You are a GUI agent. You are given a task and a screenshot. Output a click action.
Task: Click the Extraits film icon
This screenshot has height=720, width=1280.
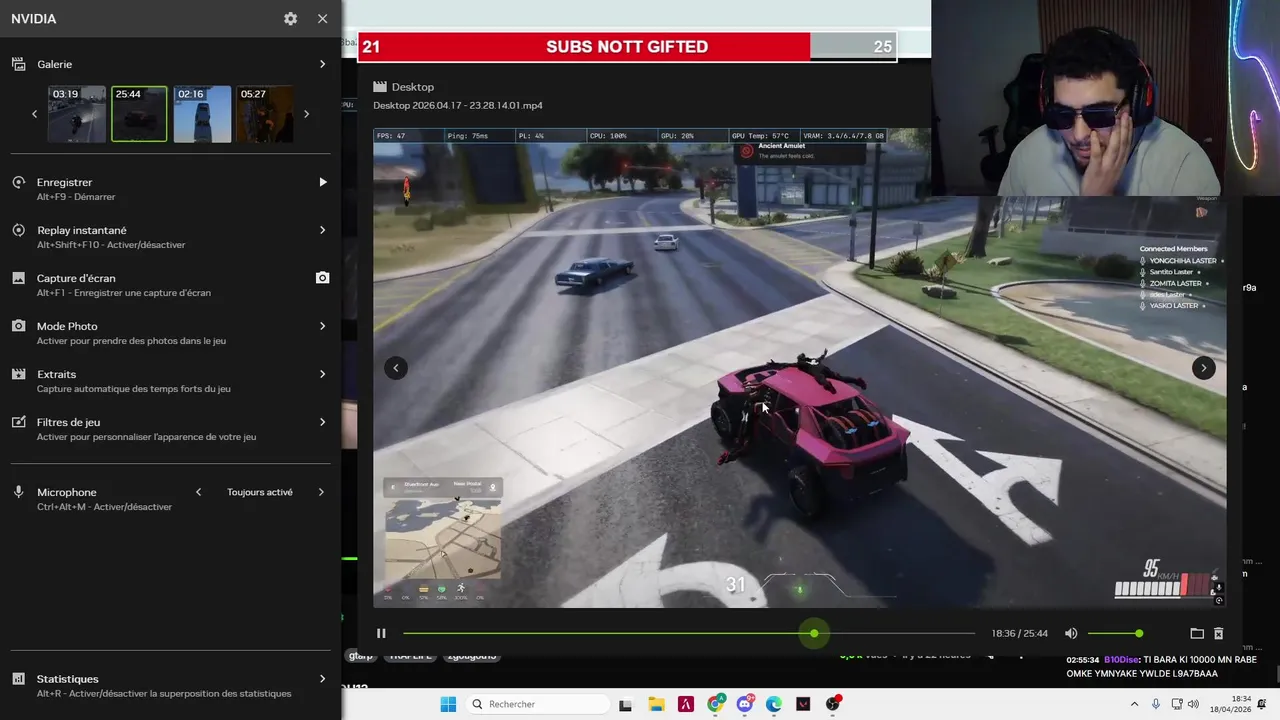(x=18, y=374)
